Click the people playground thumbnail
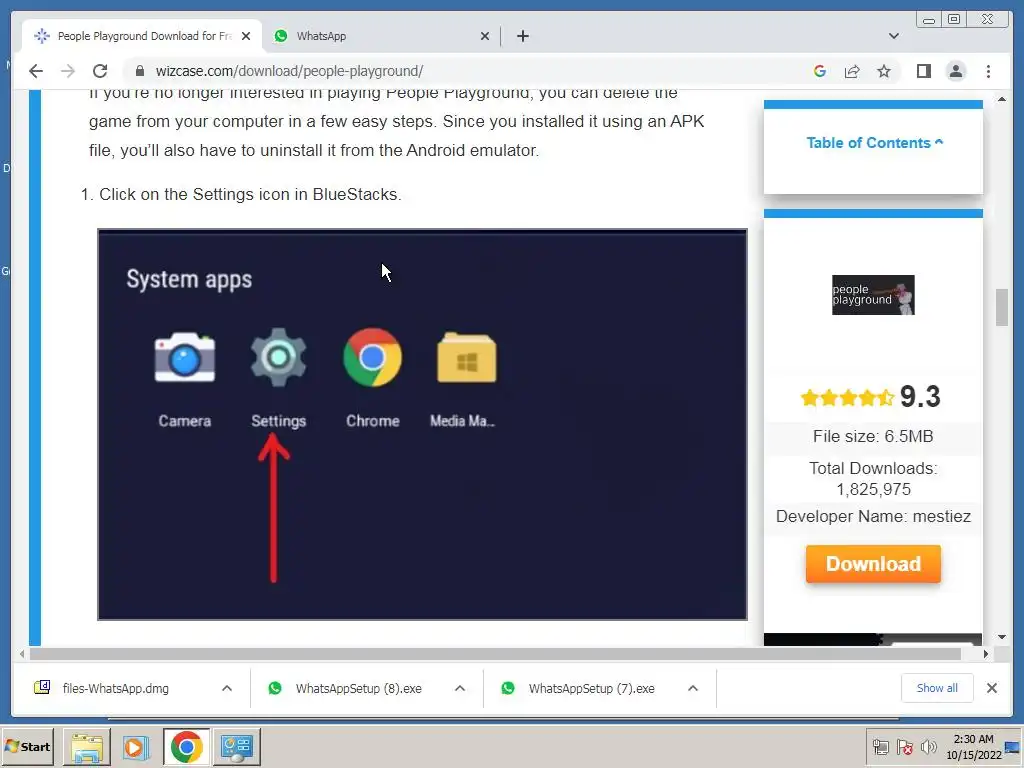Image resolution: width=1024 pixels, height=768 pixels. pos(873,295)
